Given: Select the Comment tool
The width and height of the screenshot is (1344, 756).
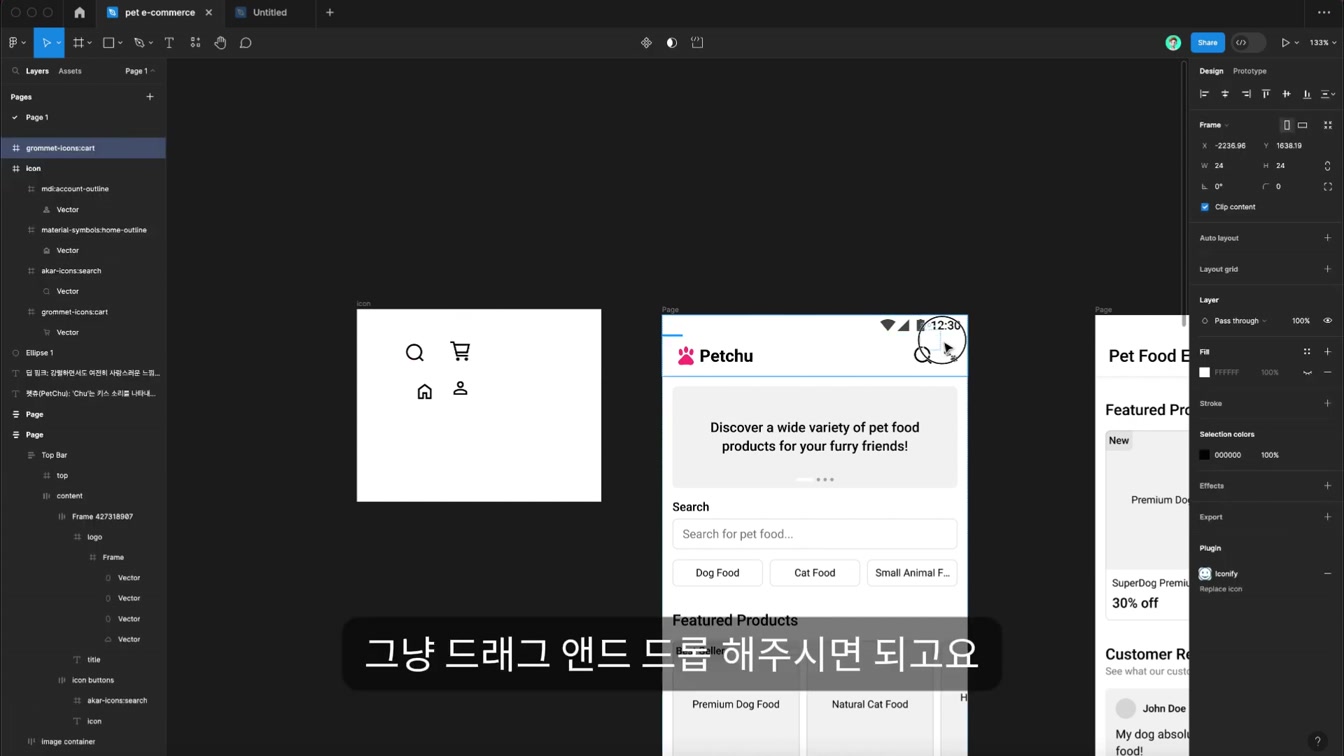Looking at the screenshot, I should click(x=245, y=43).
